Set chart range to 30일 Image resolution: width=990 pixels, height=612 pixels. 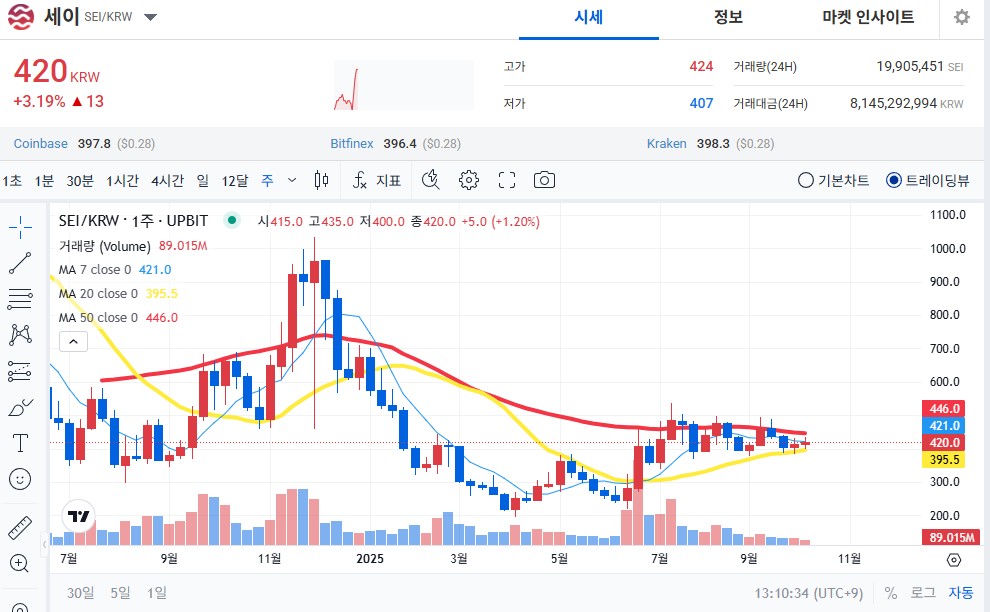coord(80,593)
